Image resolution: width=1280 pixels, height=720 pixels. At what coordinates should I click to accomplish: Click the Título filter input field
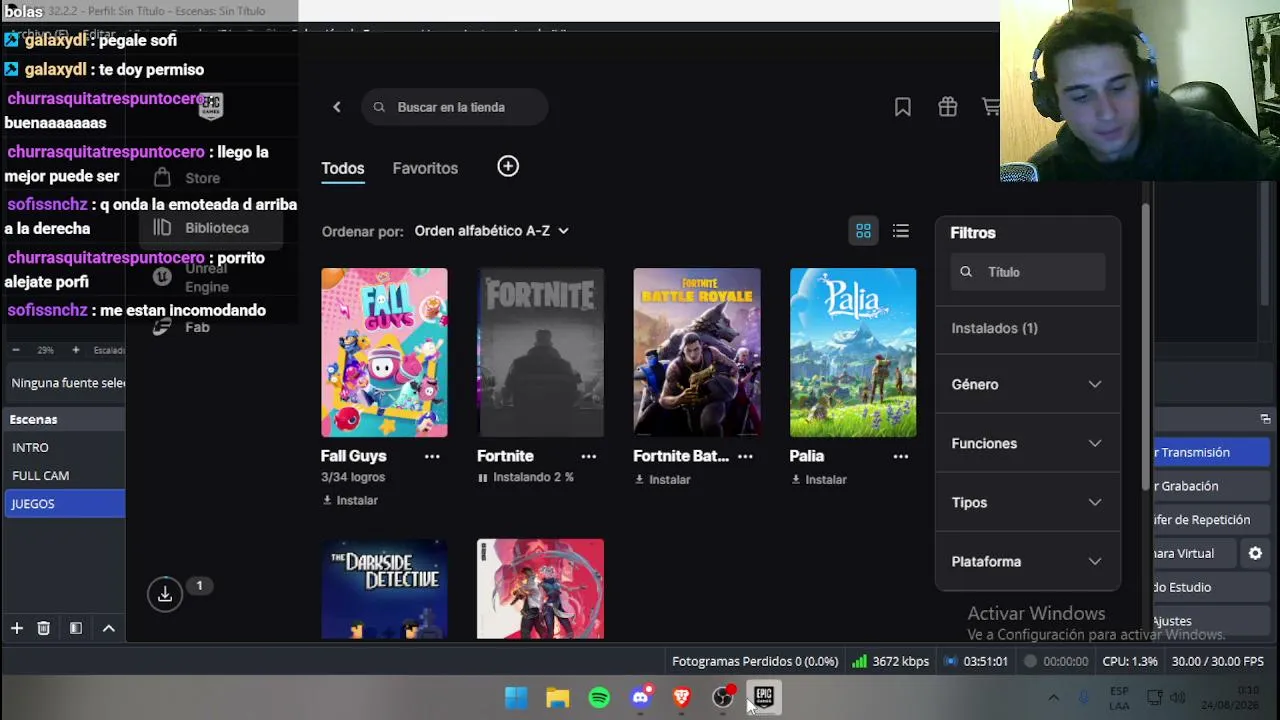pyautogui.click(x=1028, y=272)
